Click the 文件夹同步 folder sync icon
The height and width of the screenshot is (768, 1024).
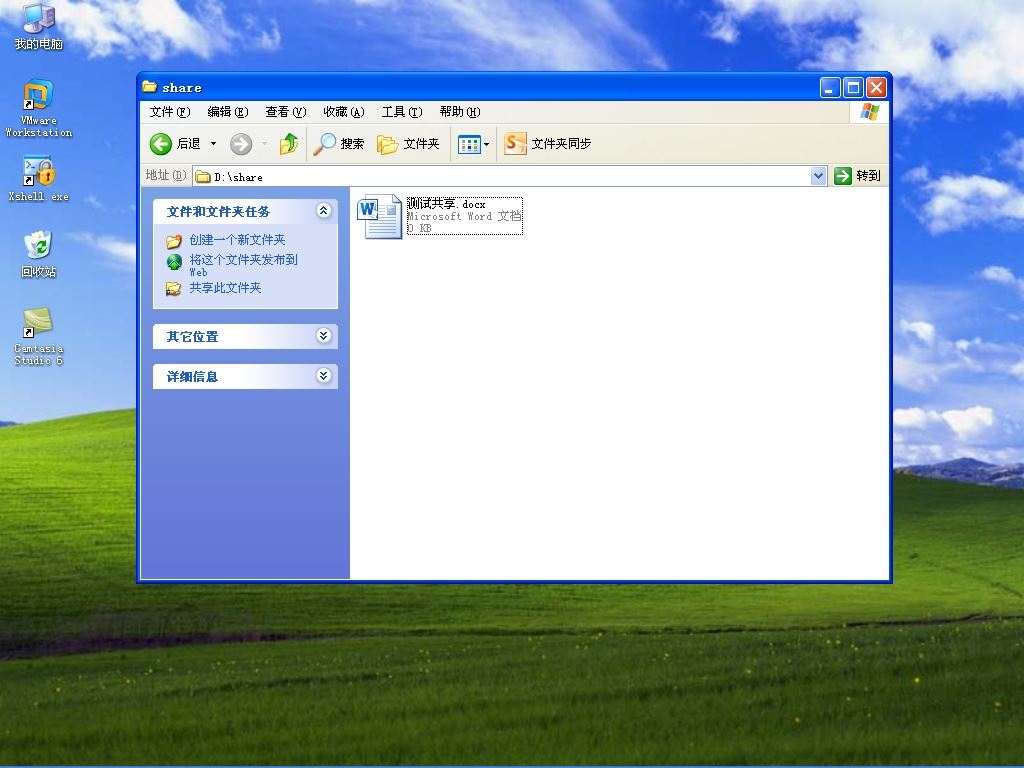coord(515,144)
